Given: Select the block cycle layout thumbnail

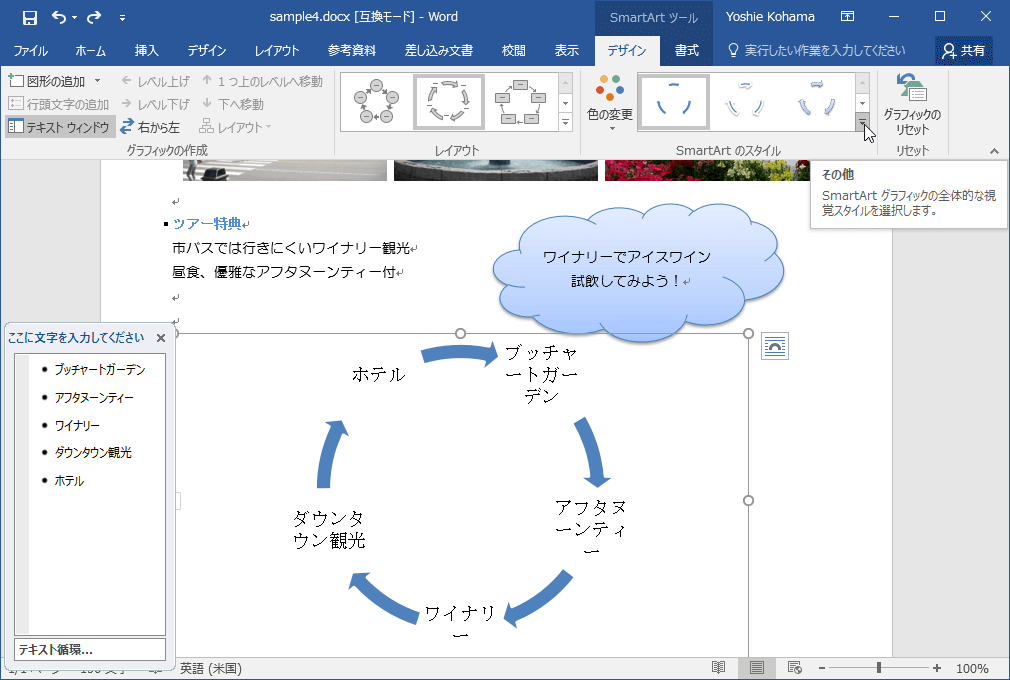Looking at the screenshot, I should (x=520, y=102).
